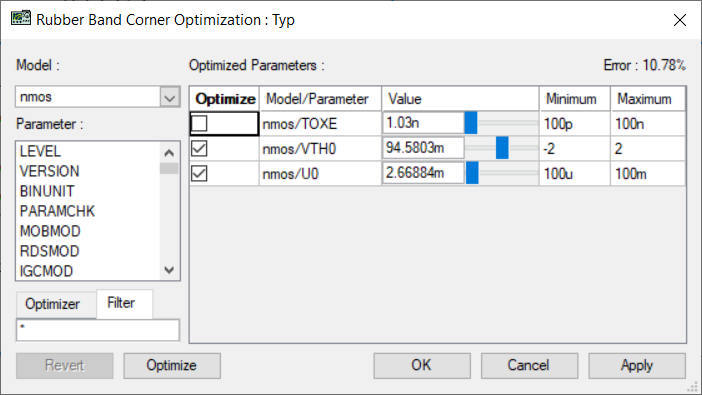The image size is (702, 395).
Task: Click the Cancel button
Action: point(529,365)
